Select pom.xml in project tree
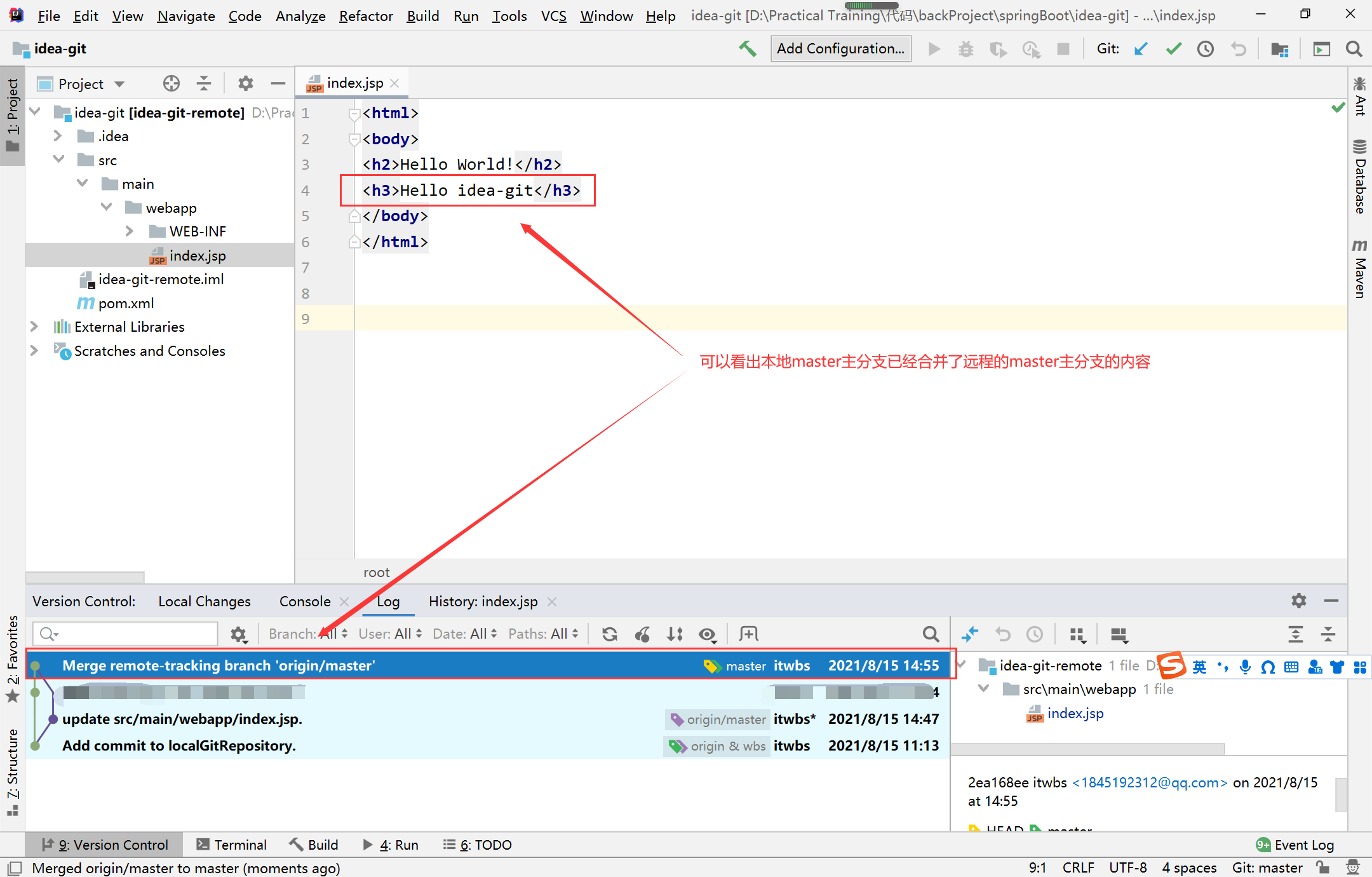1372x877 pixels. (126, 303)
